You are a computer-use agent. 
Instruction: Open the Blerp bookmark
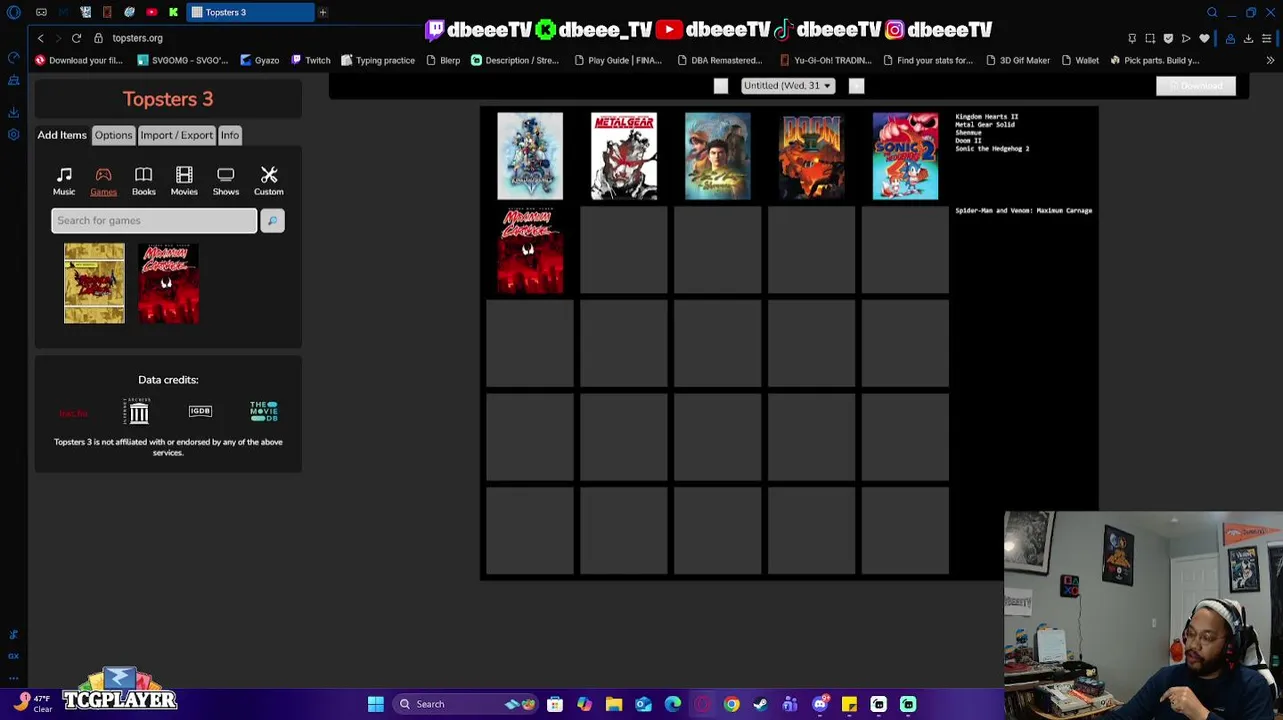coord(443,60)
